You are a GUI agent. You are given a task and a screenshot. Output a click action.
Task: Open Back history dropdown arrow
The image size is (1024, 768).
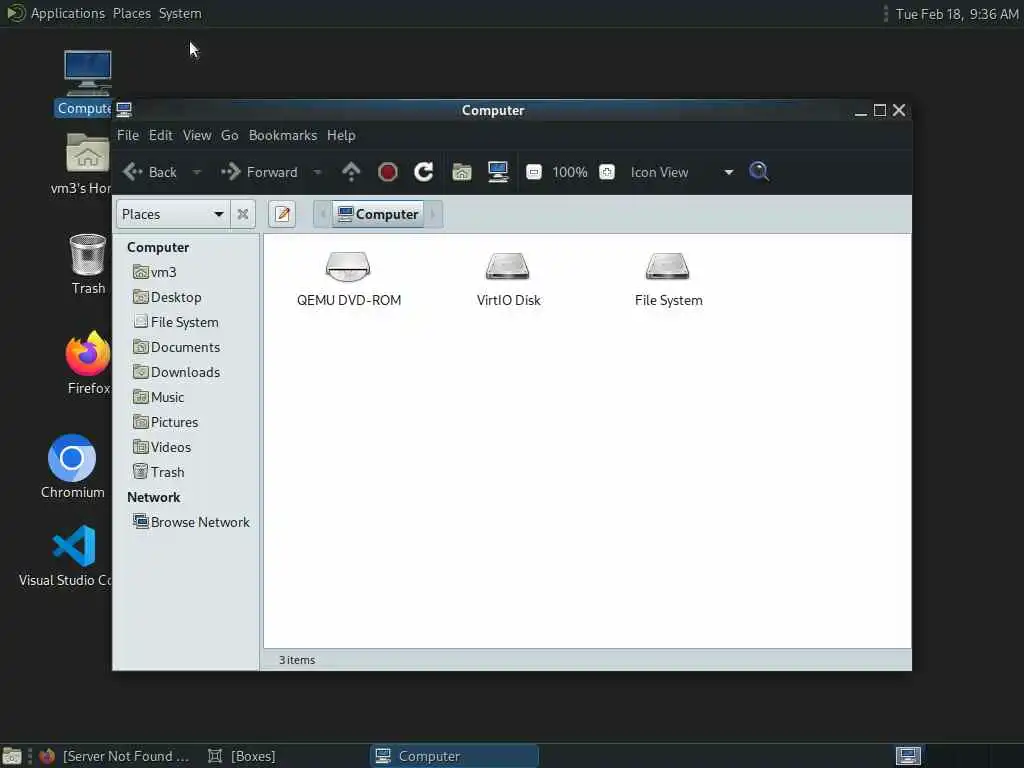pos(197,172)
